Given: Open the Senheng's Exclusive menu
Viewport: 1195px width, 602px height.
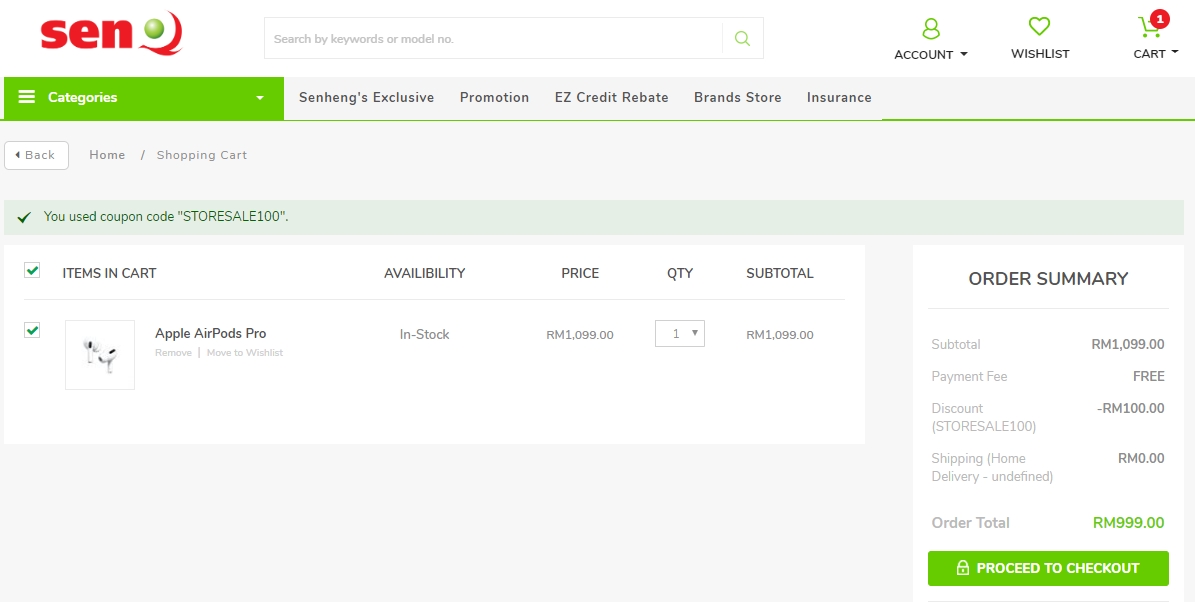Looking at the screenshot, I should coord(366,98).
